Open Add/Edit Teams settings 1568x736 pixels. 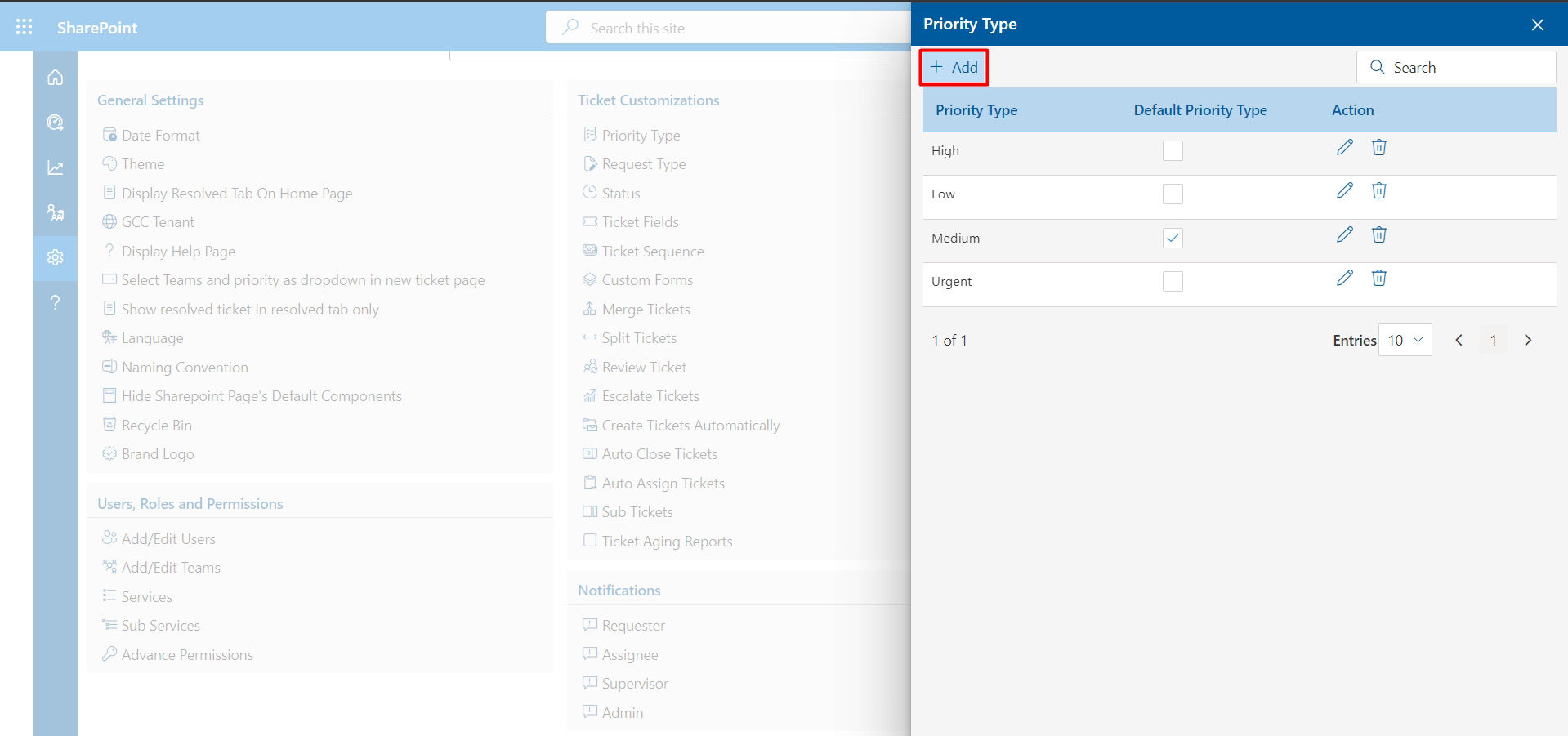point(171,567)
